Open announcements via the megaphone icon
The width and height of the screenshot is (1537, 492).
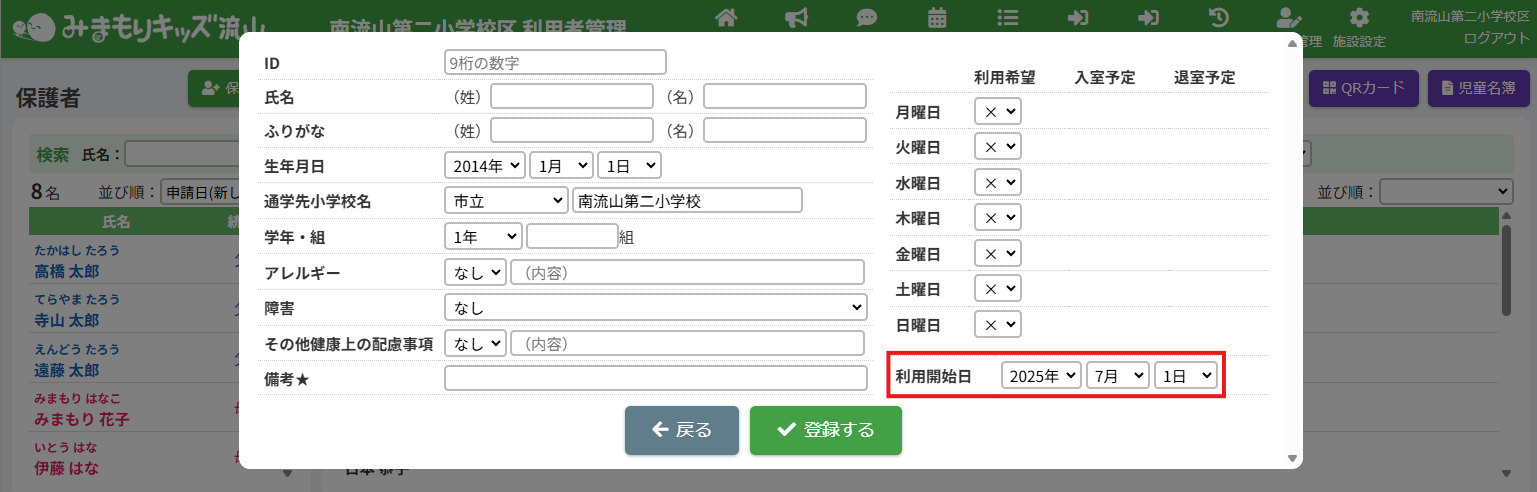796,17
